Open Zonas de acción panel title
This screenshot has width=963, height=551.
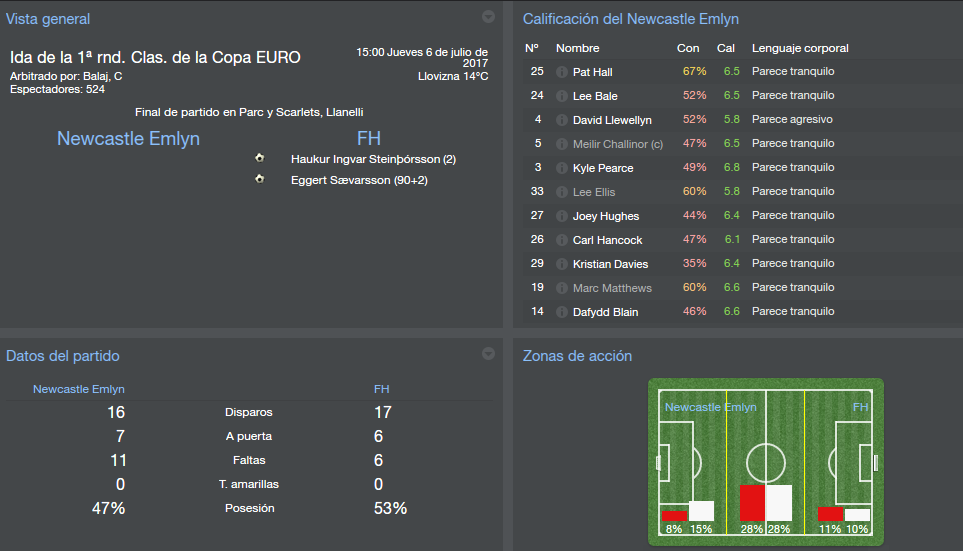tap(577, 356)
